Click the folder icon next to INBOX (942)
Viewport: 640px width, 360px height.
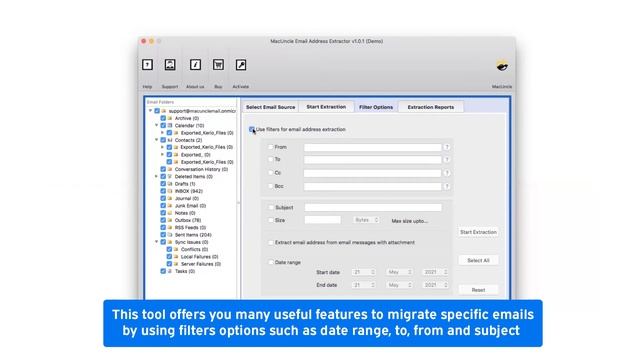(x=170, y=191)
